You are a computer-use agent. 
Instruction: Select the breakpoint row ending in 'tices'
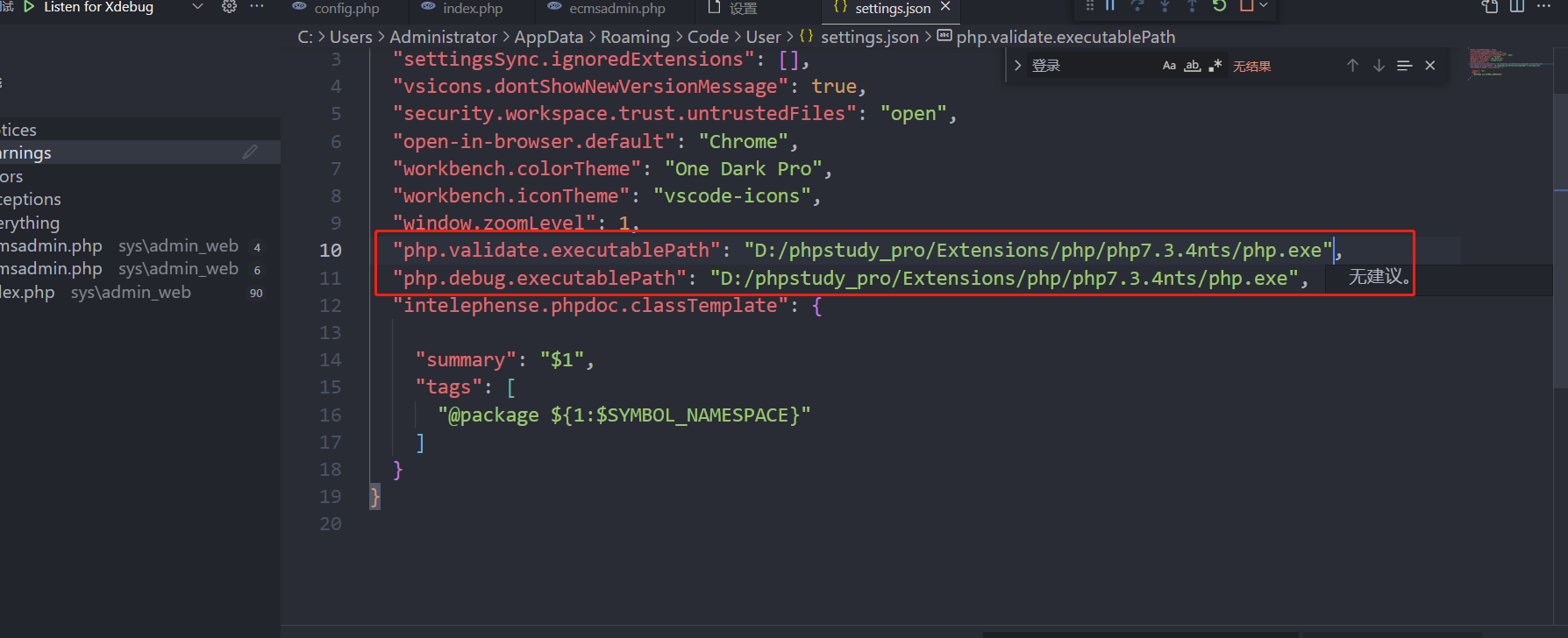point(140,130)
